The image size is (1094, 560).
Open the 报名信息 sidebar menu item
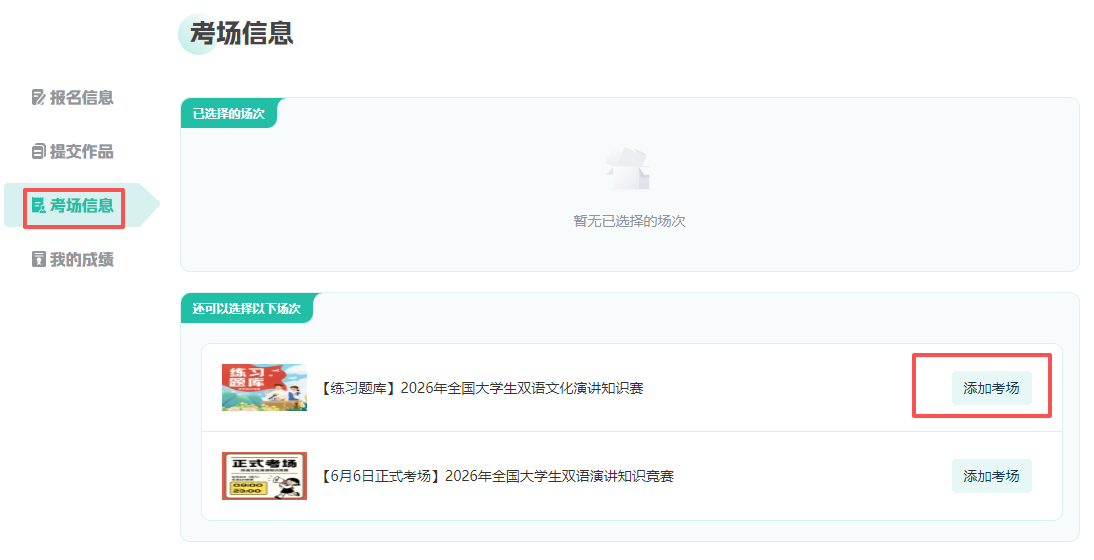(73, 98)
